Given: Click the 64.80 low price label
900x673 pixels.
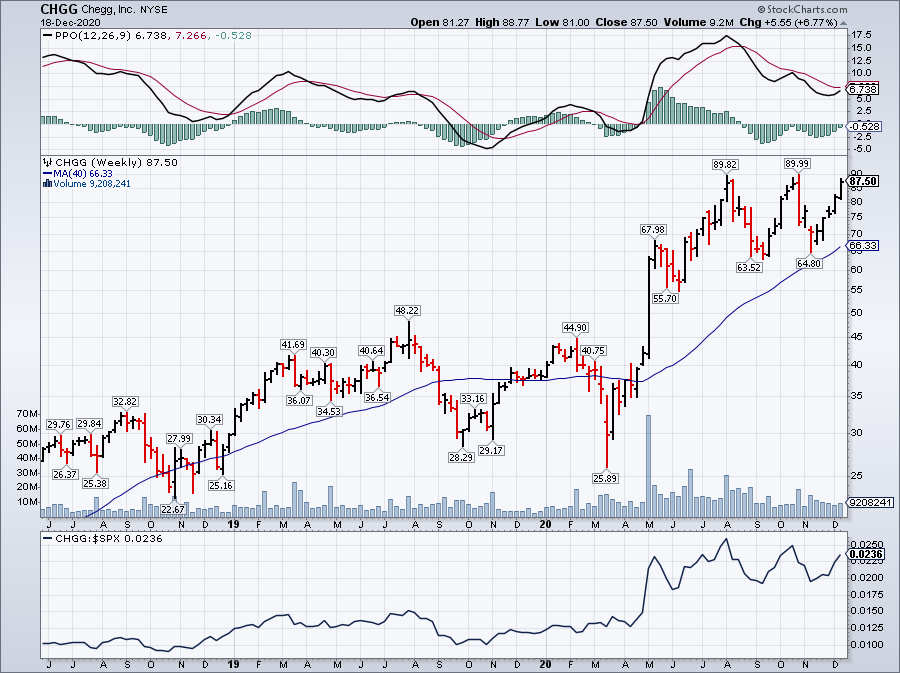Looking at the screenshot, I should click(809, 263).
